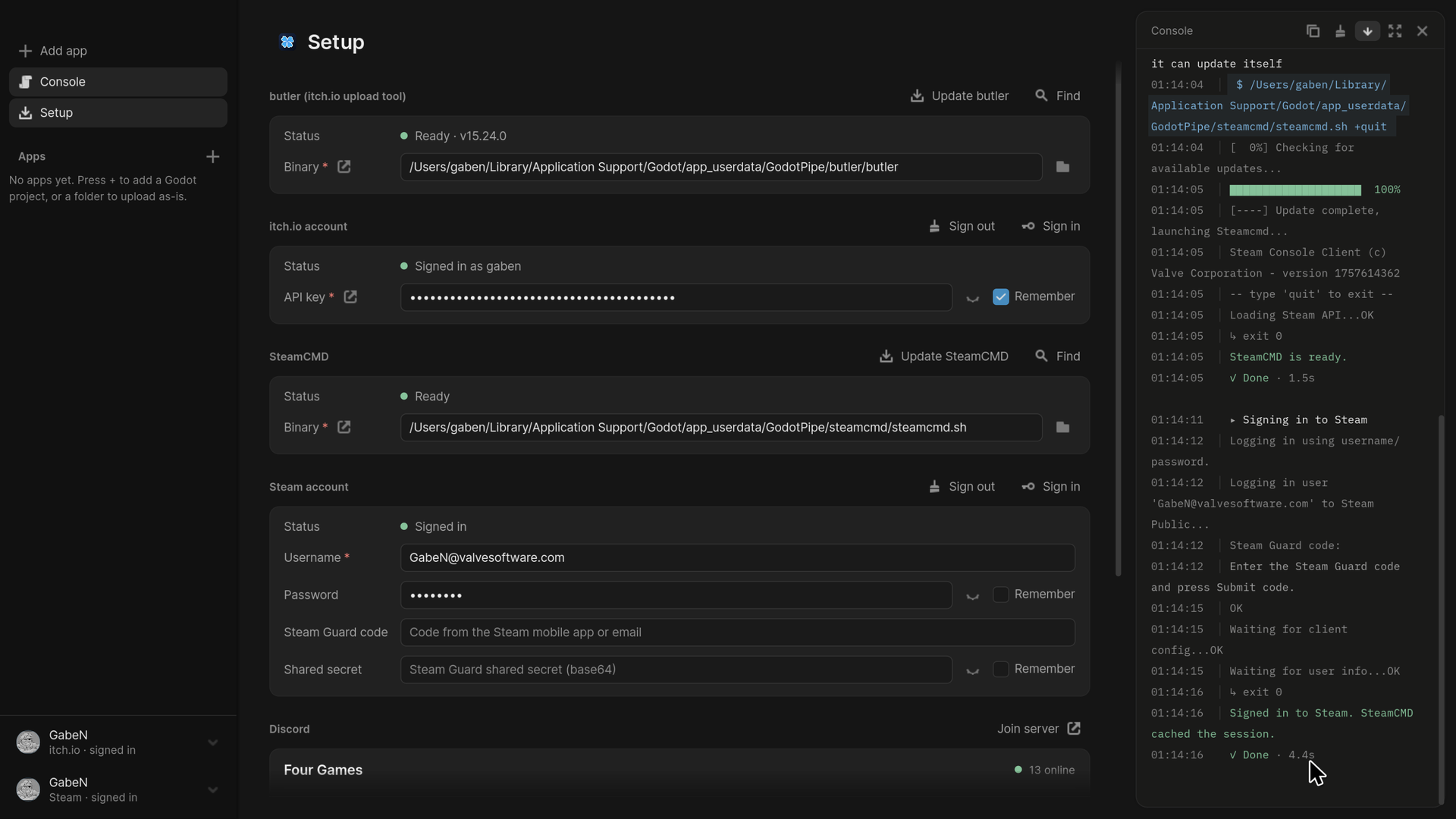Click GabeN Steam avatar
Image resolution: width=1456 pixels, height=819 pixels.
[x=28, y=789]
